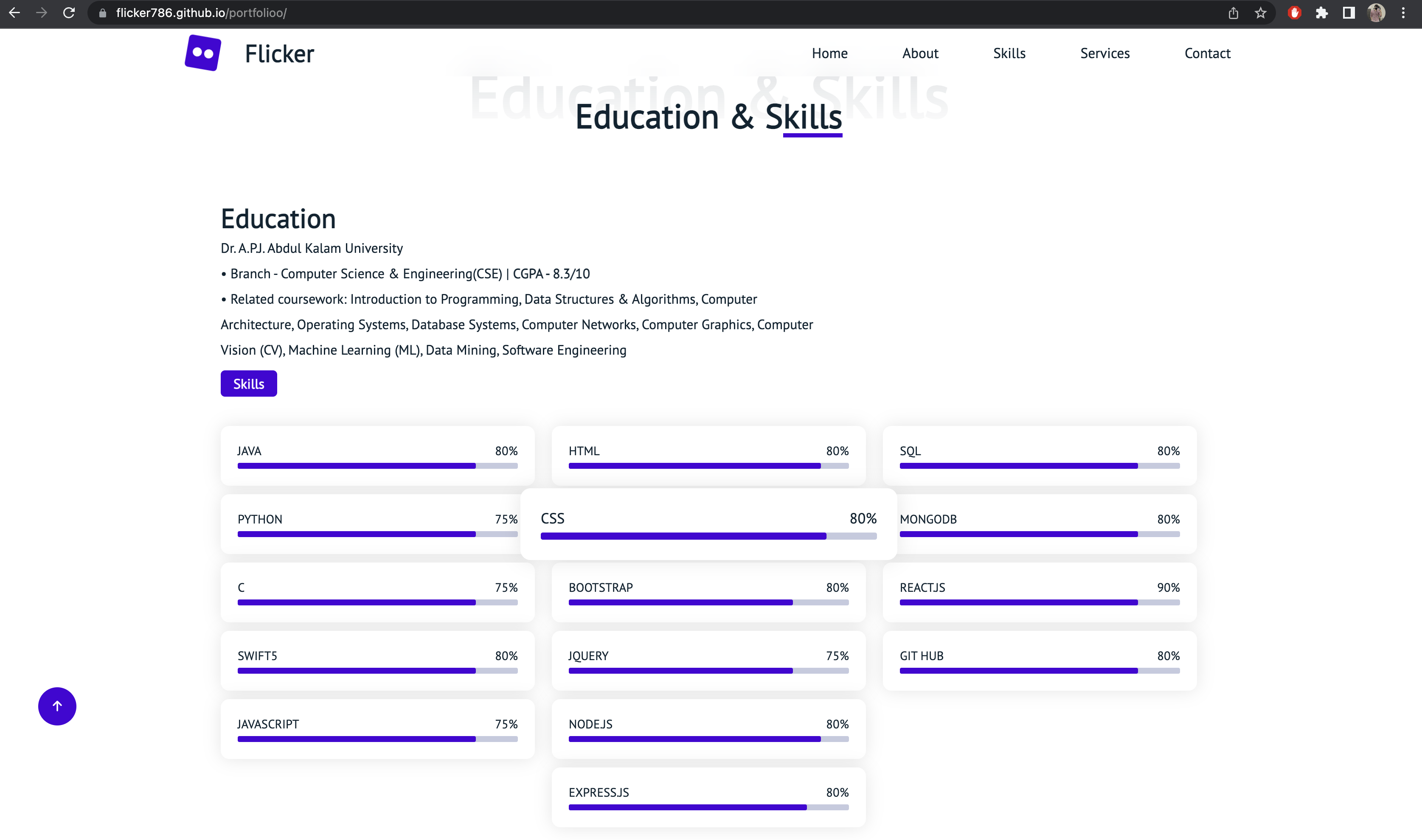Click the site security padlock icon
This screenshot has height=840, width=1422.
point(102,12)
